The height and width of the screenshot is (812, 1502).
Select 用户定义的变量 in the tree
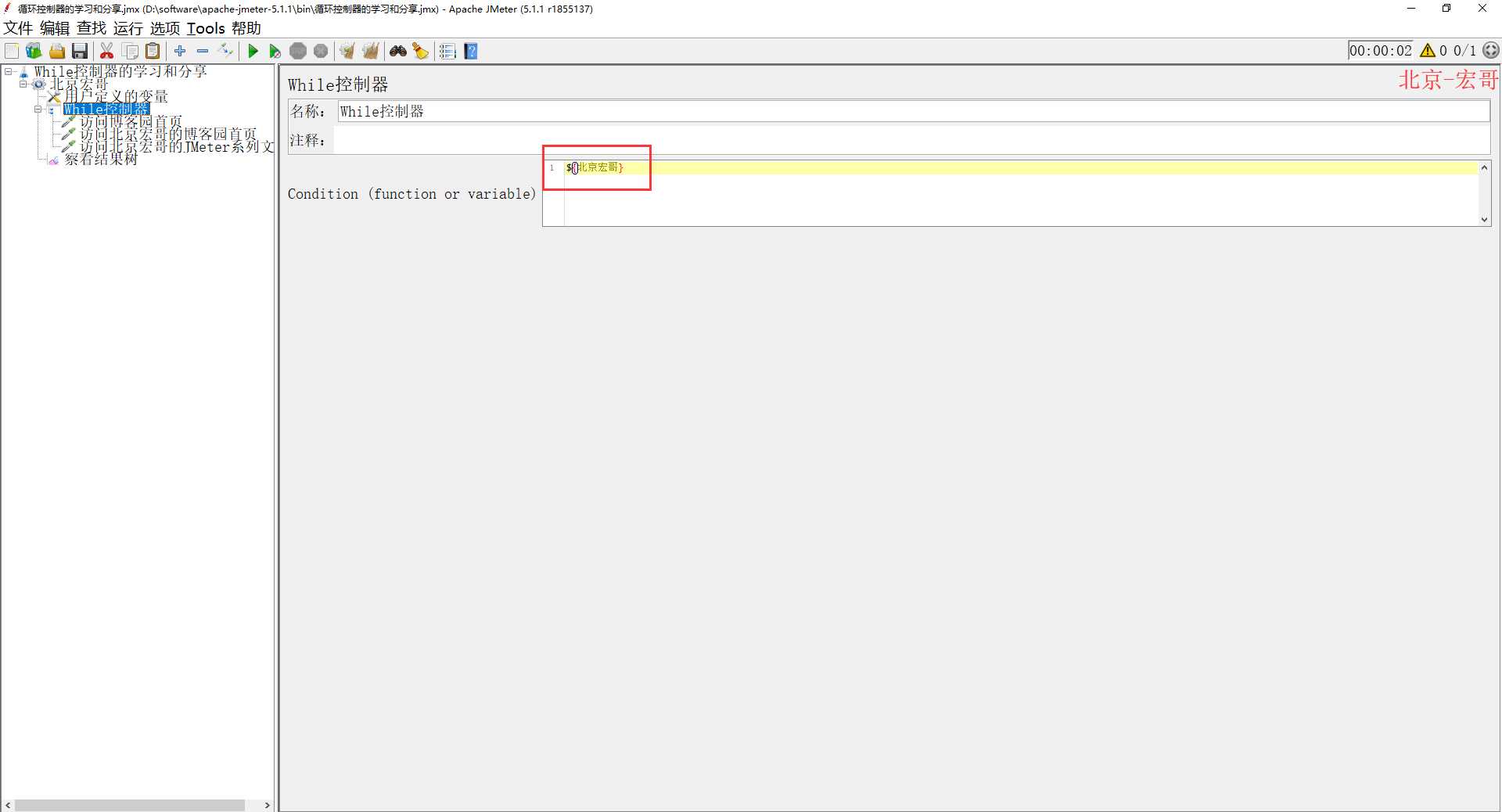point(116,97)
